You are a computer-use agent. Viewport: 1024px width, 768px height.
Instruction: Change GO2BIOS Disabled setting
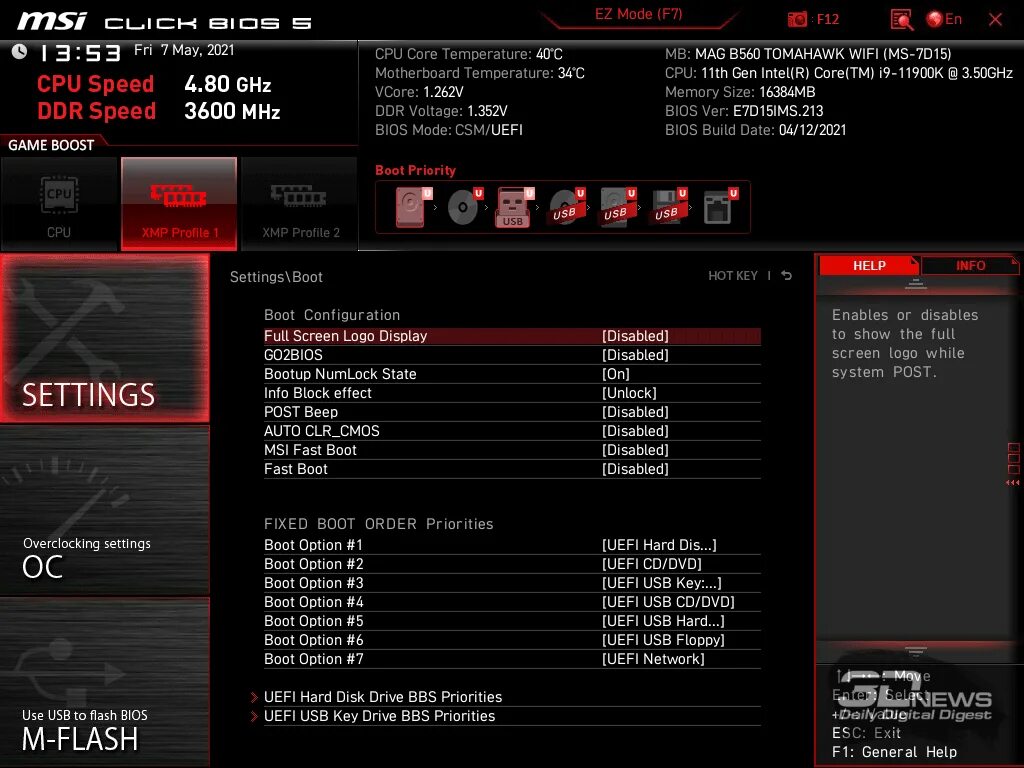512,355
